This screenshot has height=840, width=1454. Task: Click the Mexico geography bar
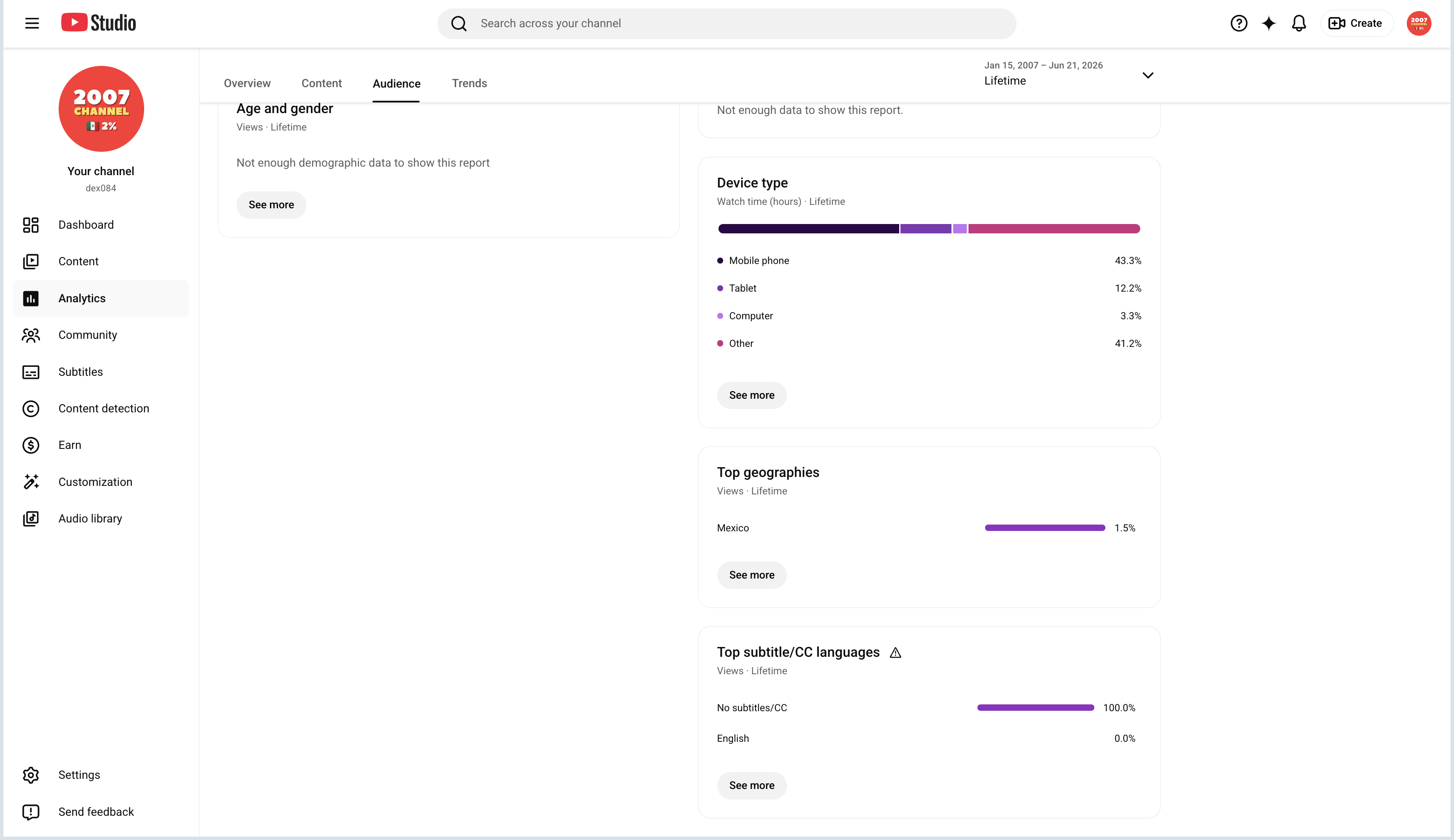coord(1044,528)
